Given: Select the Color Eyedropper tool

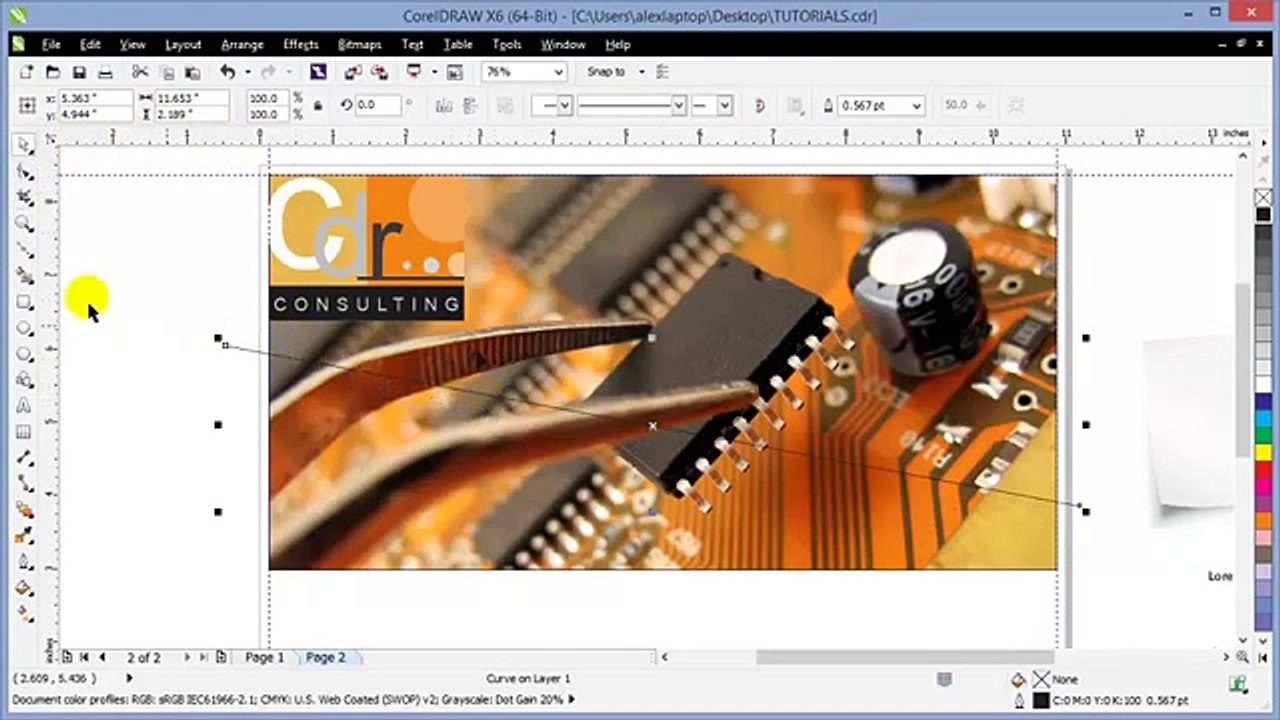Looking at the screenshot, I should pos(24,536).
